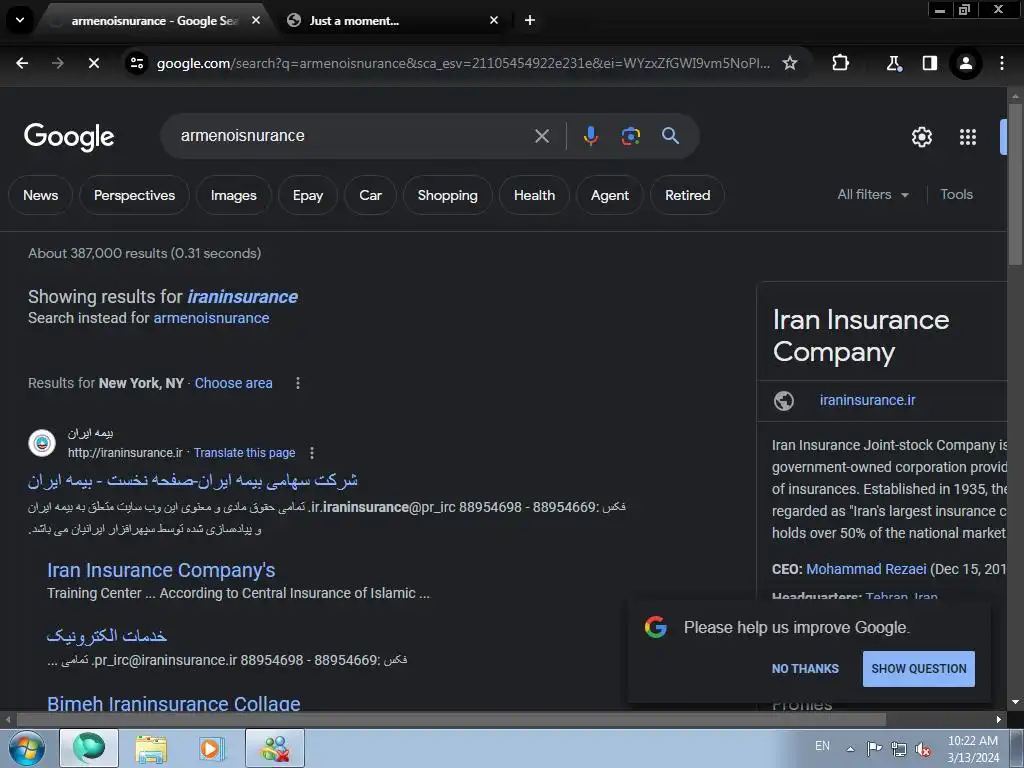Click the iraninsurance.ir result favicon

click(42, 443)
